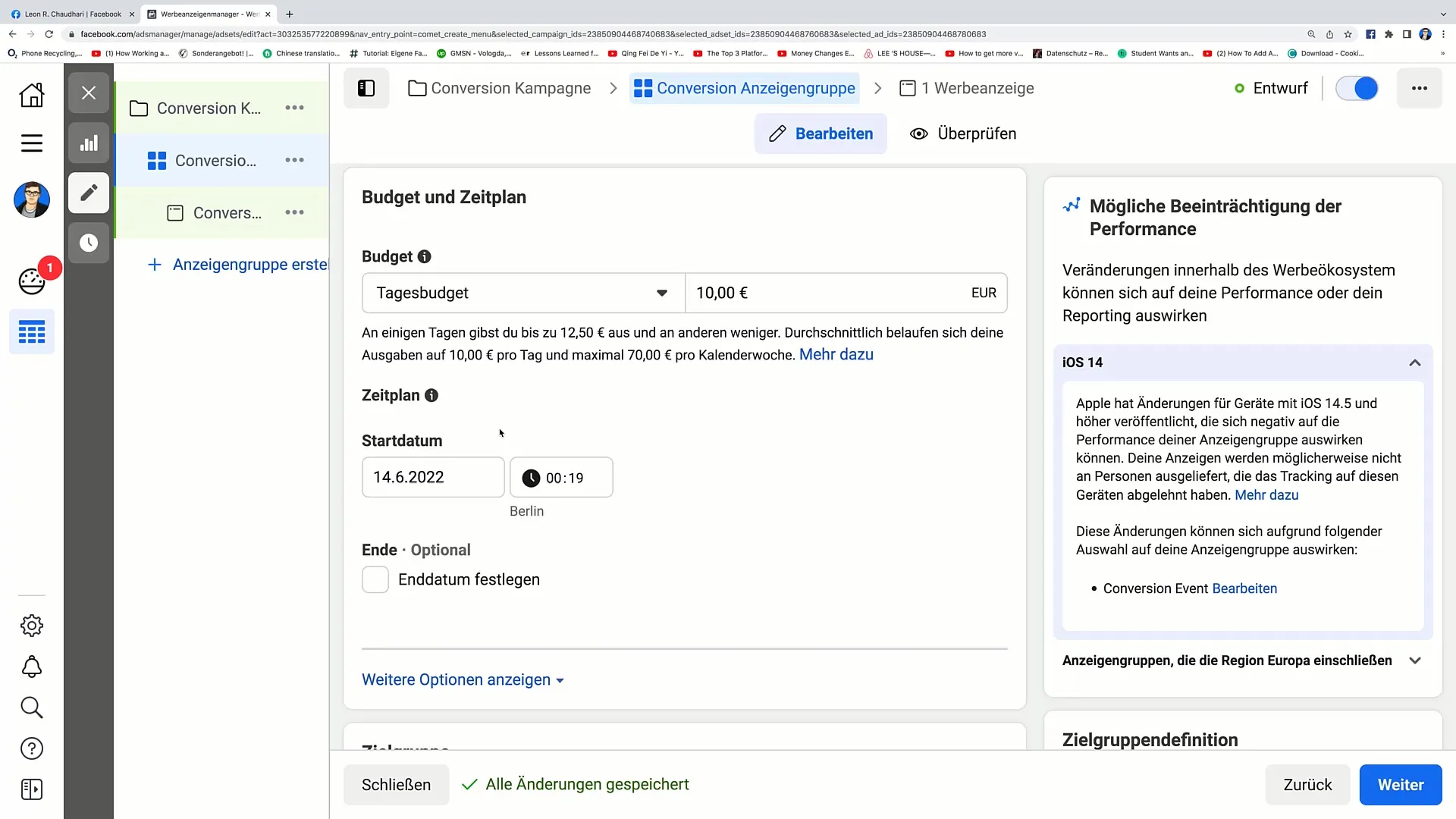Open the hamburger menu in the left sidebar
The height and width of the screenshot is (819, 1456).
click(x=32, y=143)
